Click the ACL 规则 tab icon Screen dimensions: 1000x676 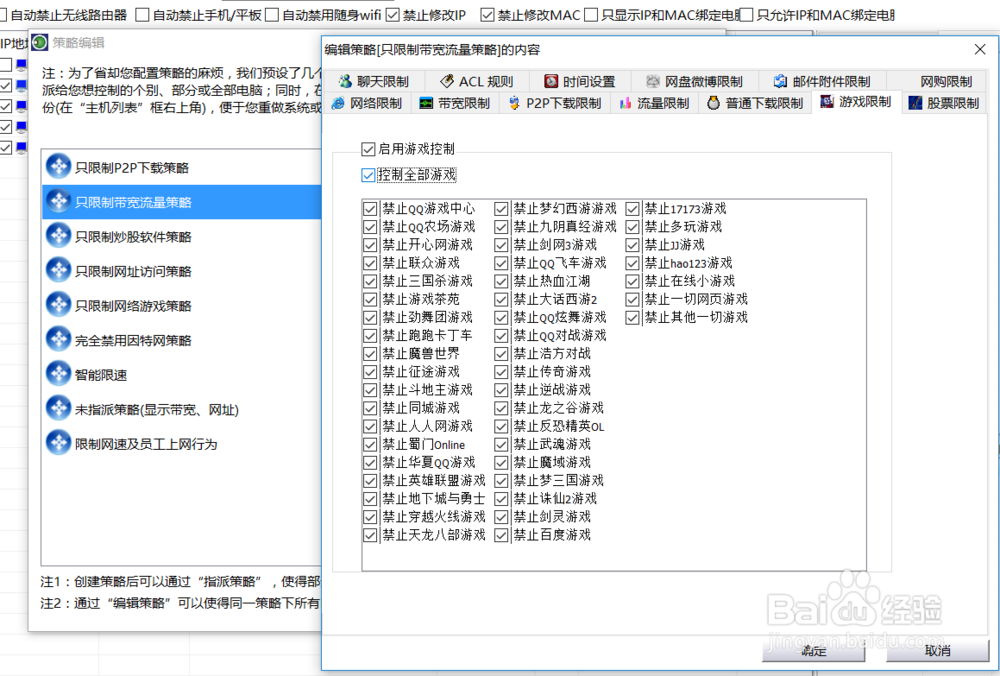(x=447, y=81)
